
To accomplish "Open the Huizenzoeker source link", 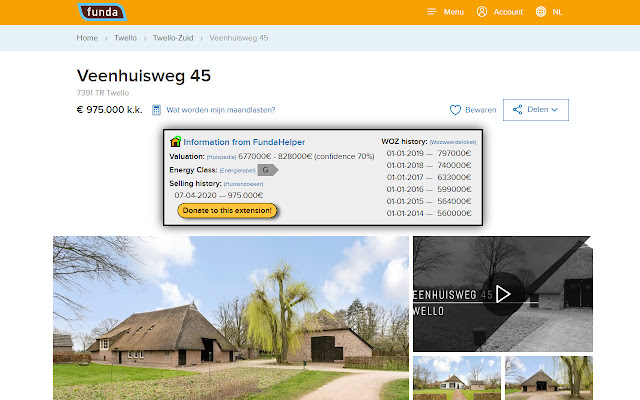I will point(243,184).
